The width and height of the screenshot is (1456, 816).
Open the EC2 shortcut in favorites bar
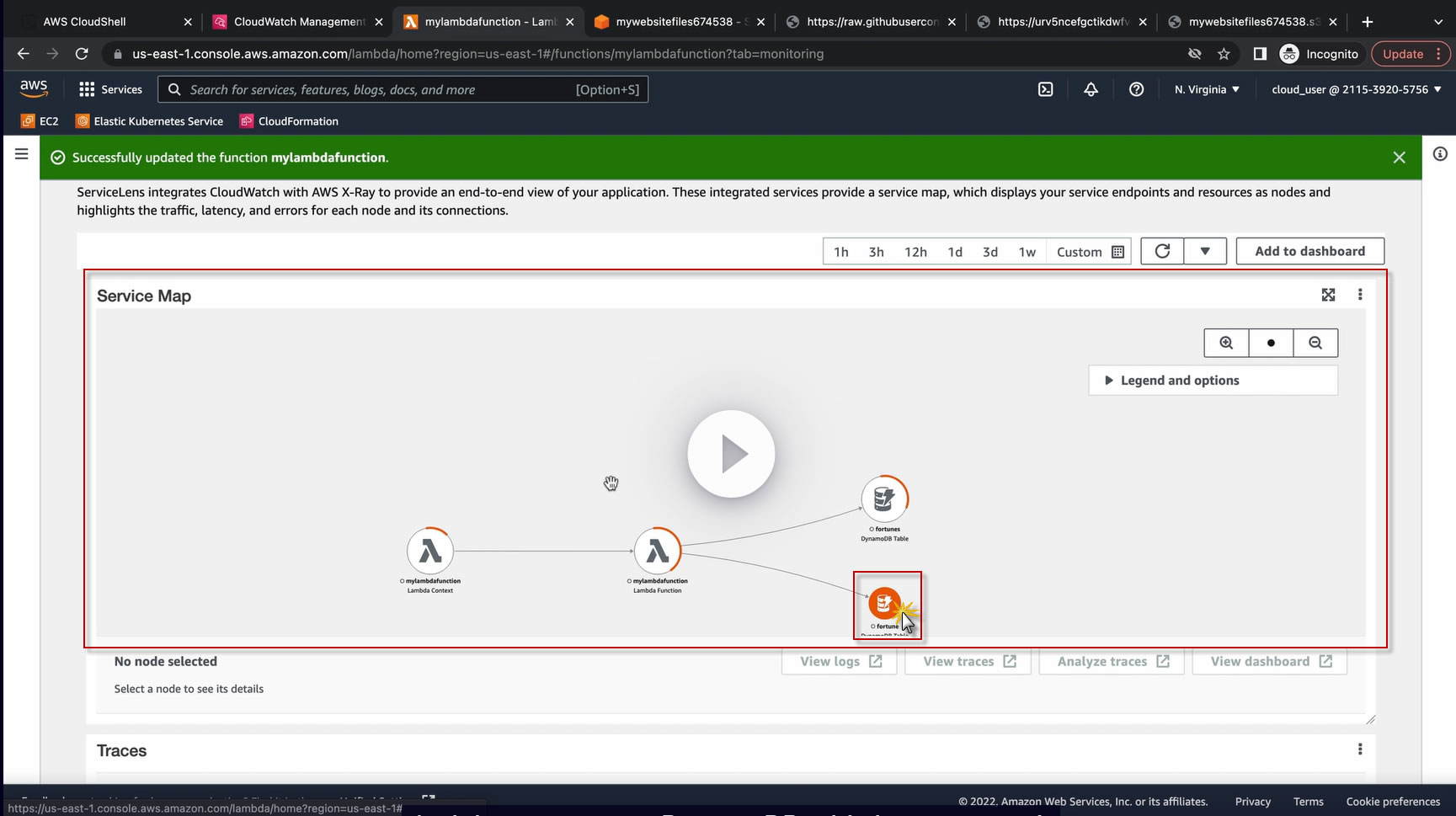pos(40,121)
